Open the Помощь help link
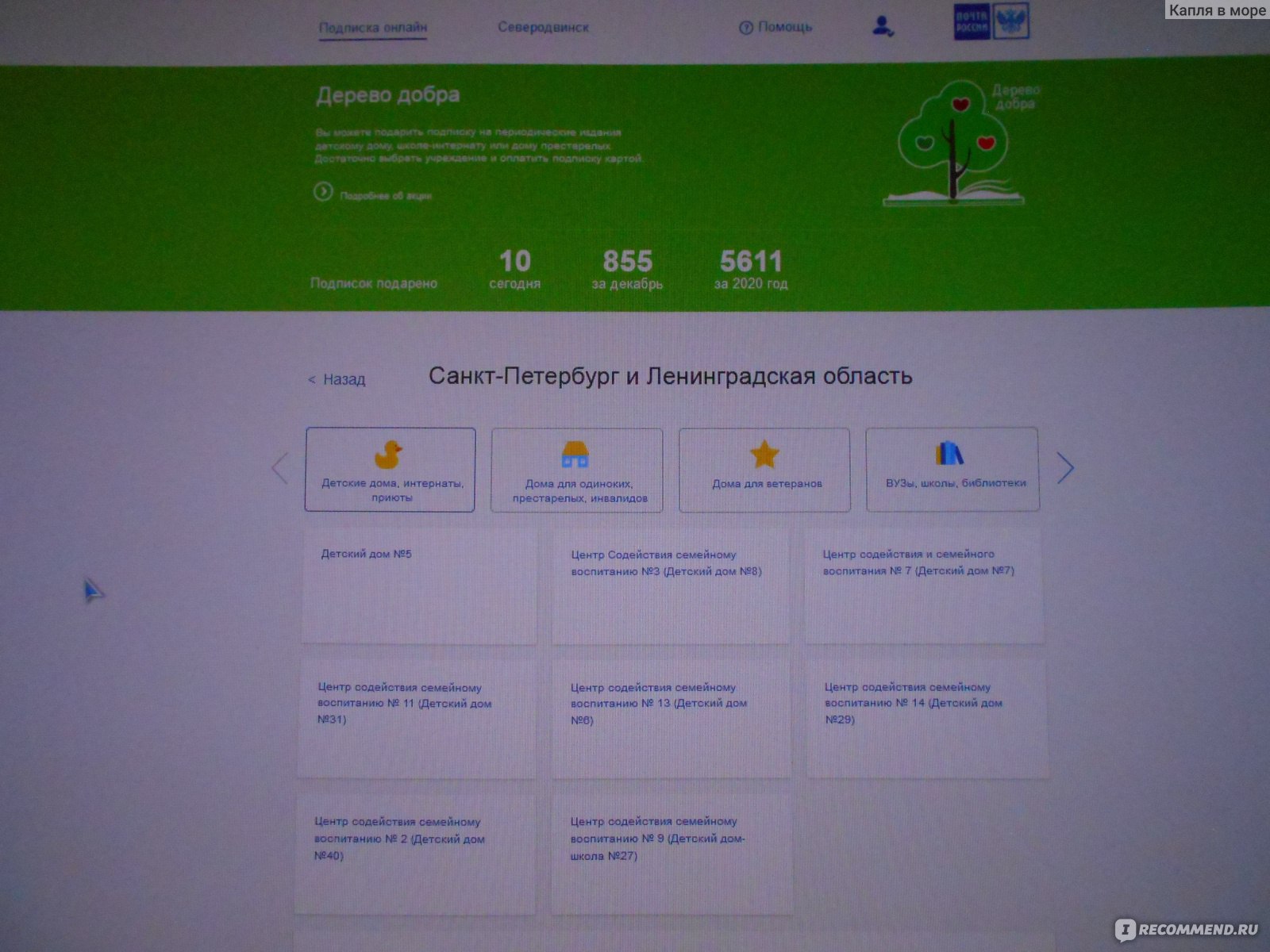 click(x=784, y=27)
